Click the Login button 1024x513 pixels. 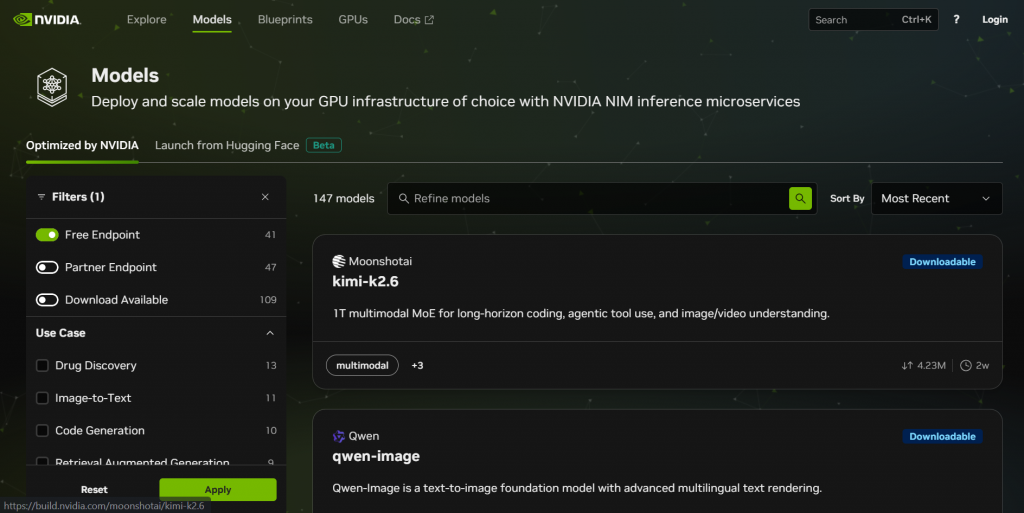click(x=995, y=20)
